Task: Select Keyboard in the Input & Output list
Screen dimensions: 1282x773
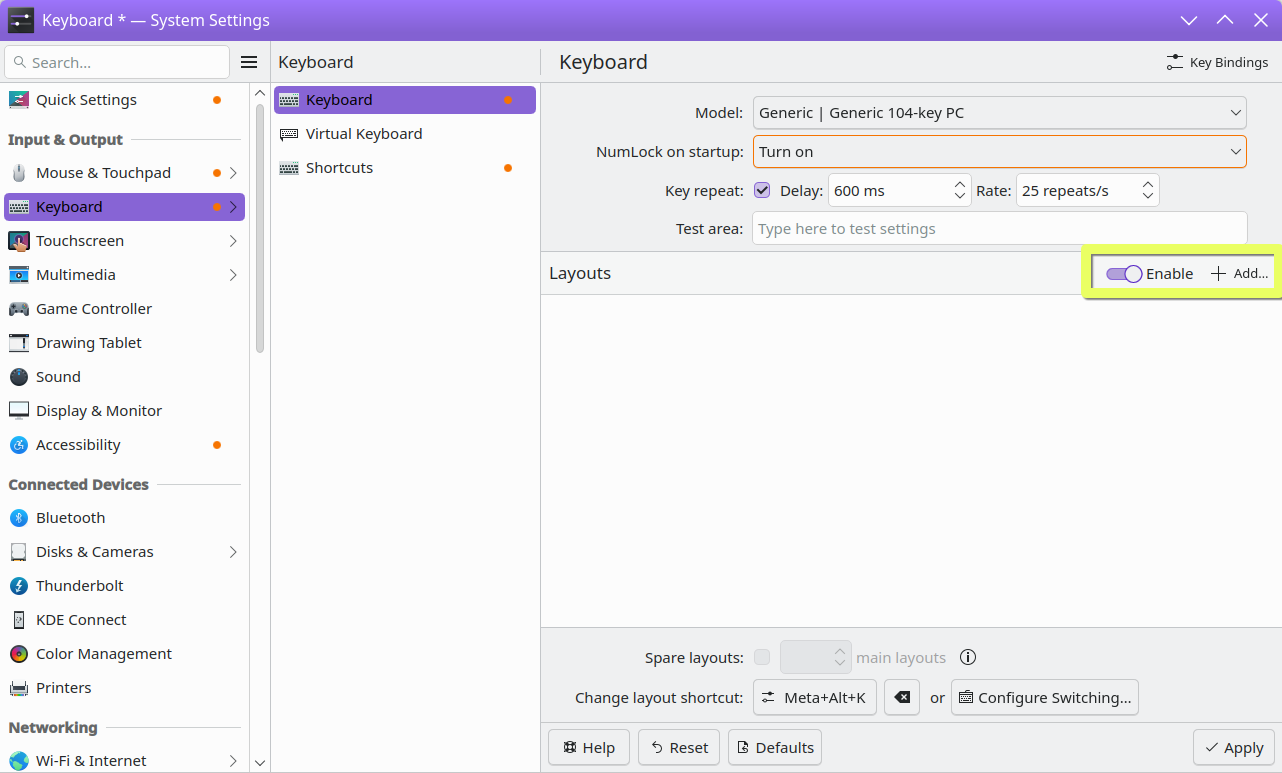Action: (125, 207)
